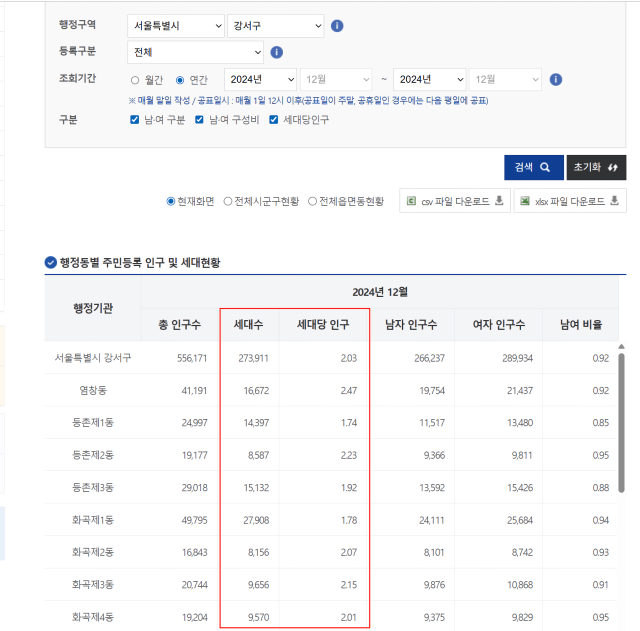Click the 남여 비율 column header
Screen dimensions: 640x631
pyautogui.click(x=581, y=325)
